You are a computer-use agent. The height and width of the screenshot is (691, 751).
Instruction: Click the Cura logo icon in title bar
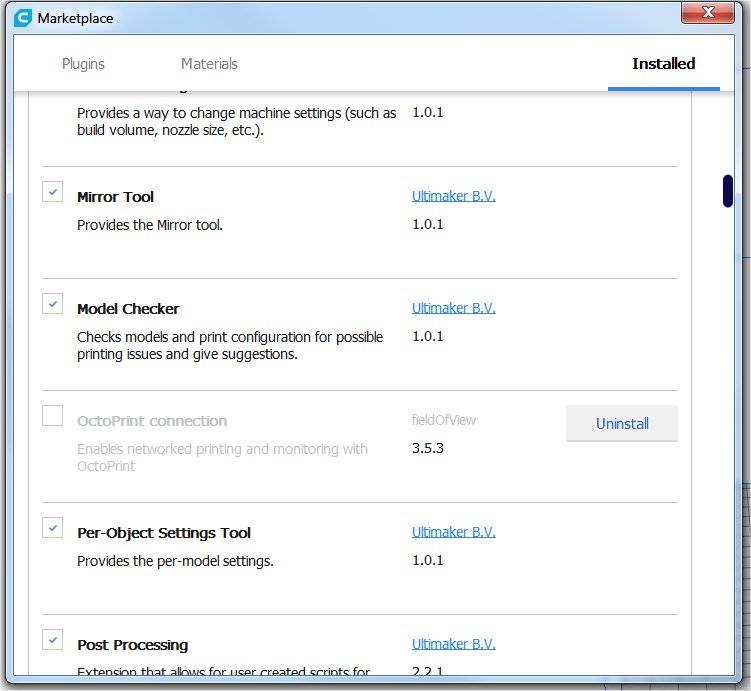click(x=23, y=18)
